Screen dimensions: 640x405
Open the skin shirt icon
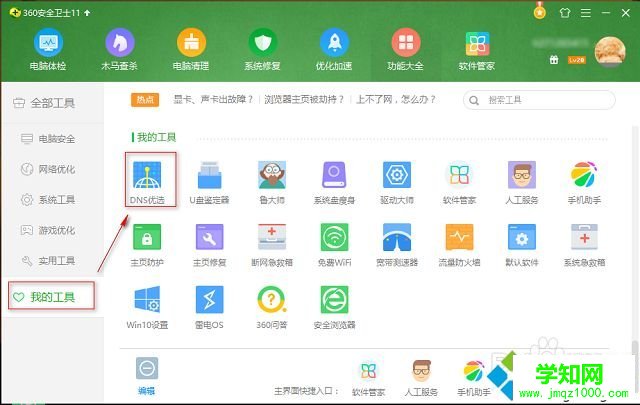565,13
